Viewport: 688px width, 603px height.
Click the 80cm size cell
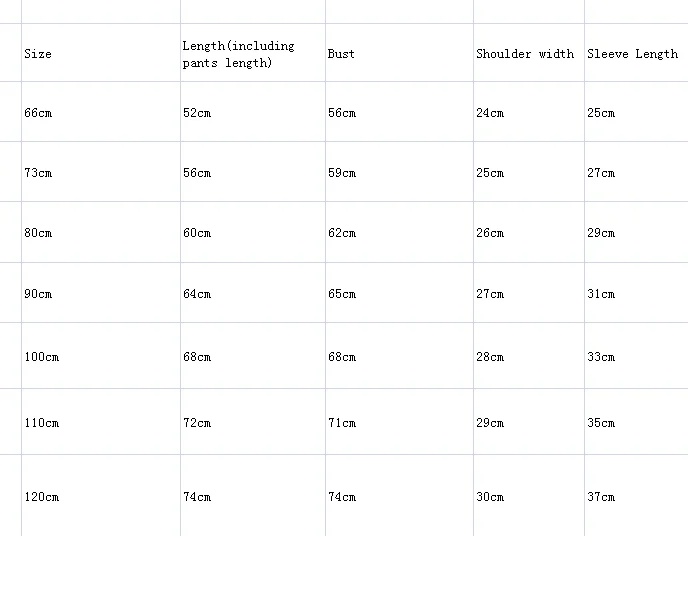(100, 232)
